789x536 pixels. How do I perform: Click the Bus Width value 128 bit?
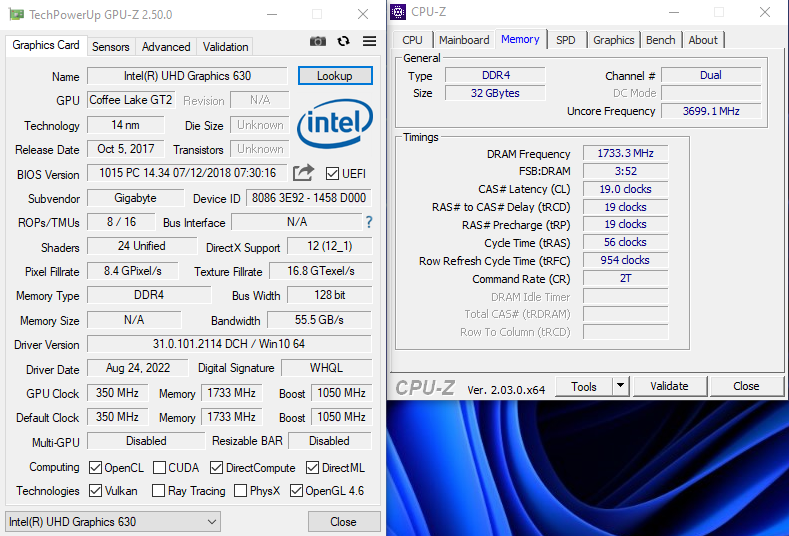pos(330,295)
